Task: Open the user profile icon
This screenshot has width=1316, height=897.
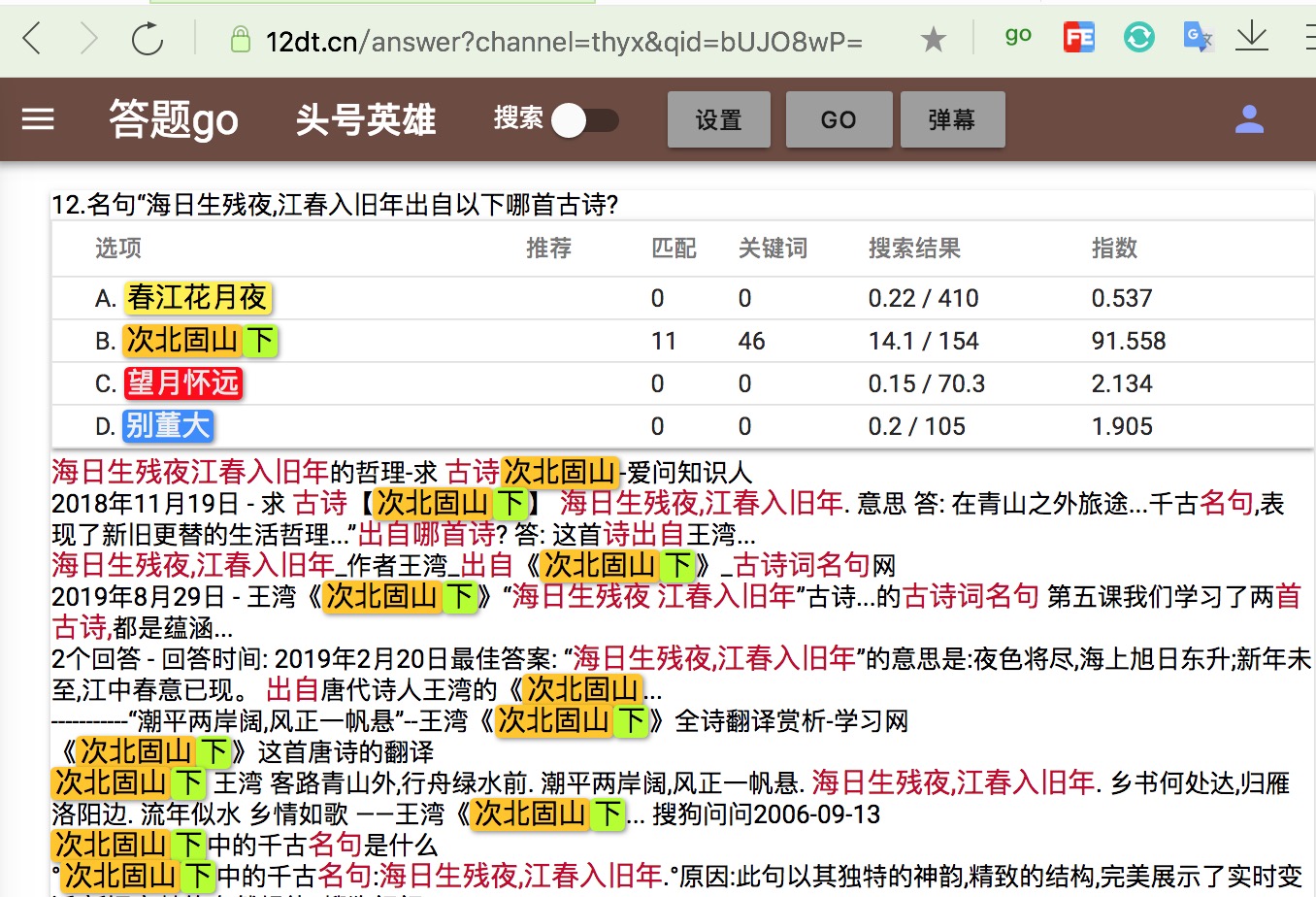Action: pos(1249,119)
